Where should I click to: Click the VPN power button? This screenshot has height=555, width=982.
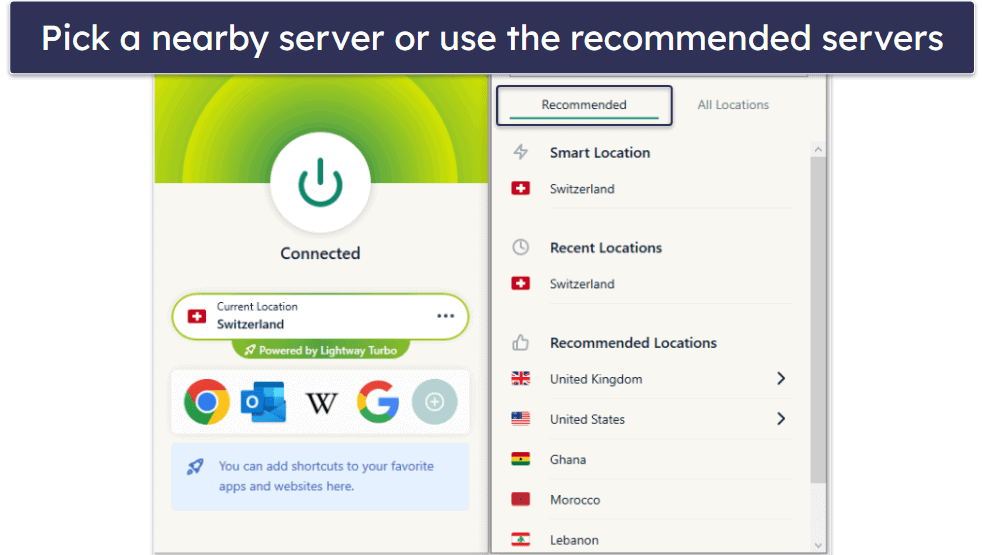[320, 182]
